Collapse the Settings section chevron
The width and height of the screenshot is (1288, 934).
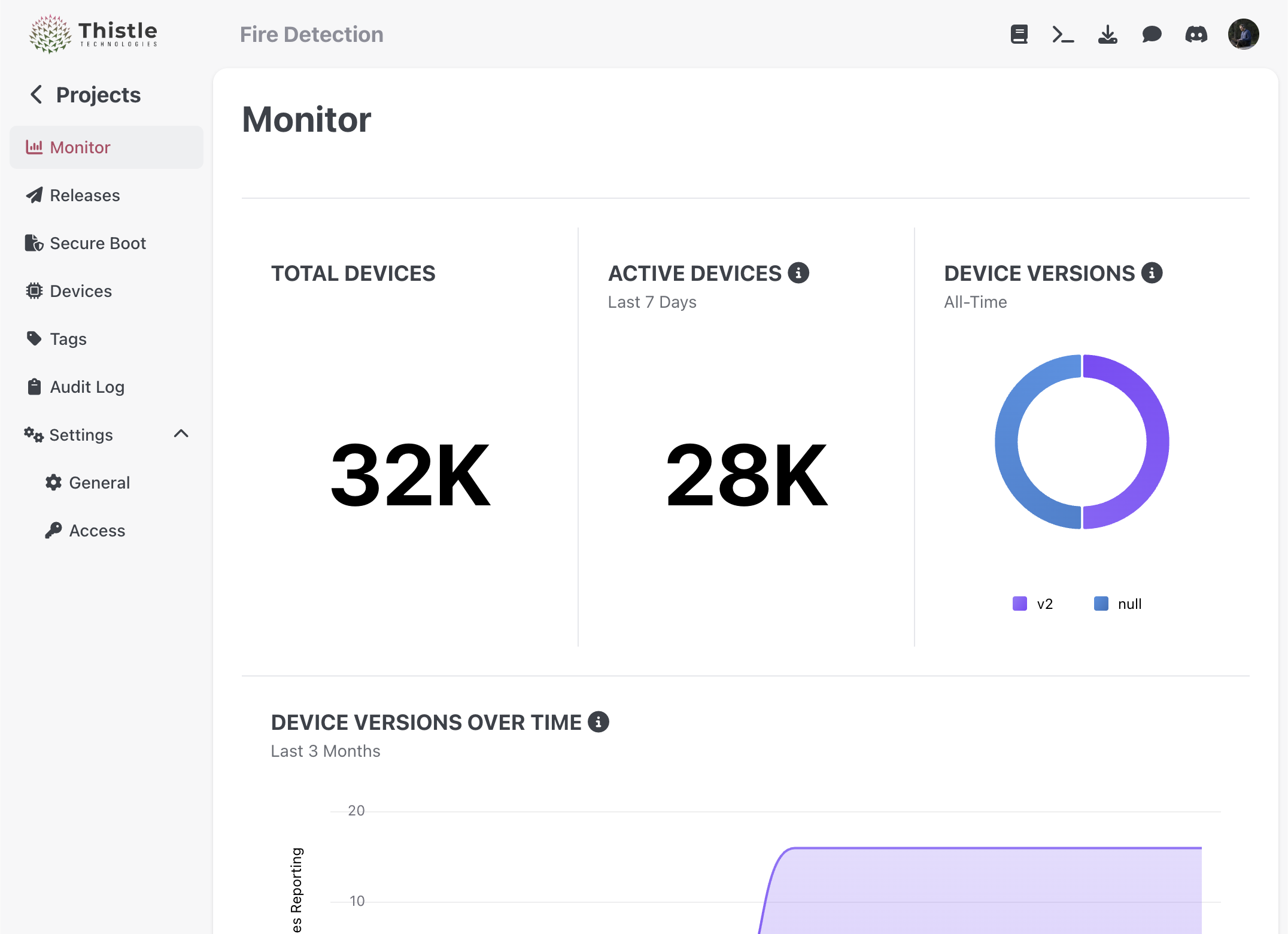point(181,434)
